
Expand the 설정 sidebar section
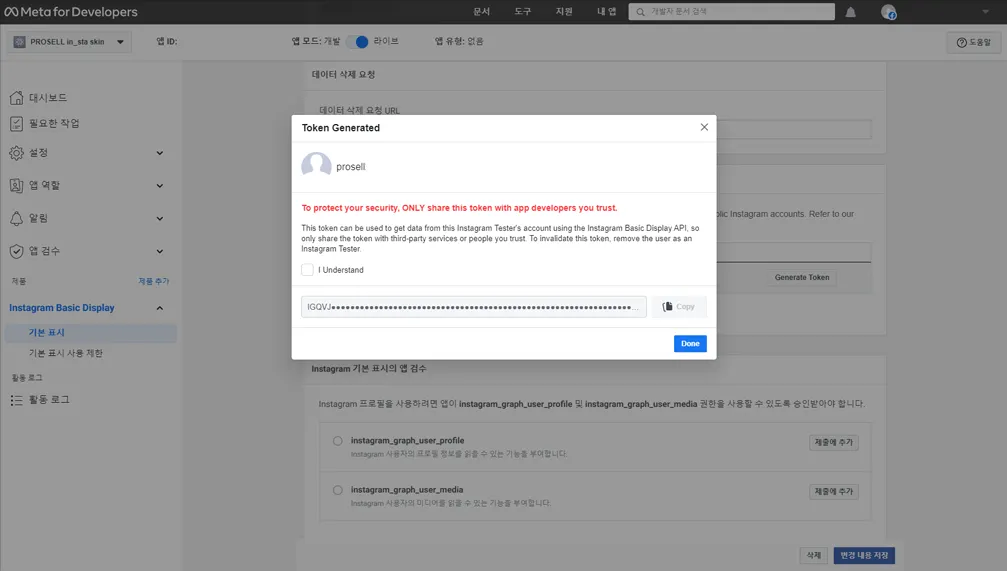pyautogui.click(x=160, y=153)
